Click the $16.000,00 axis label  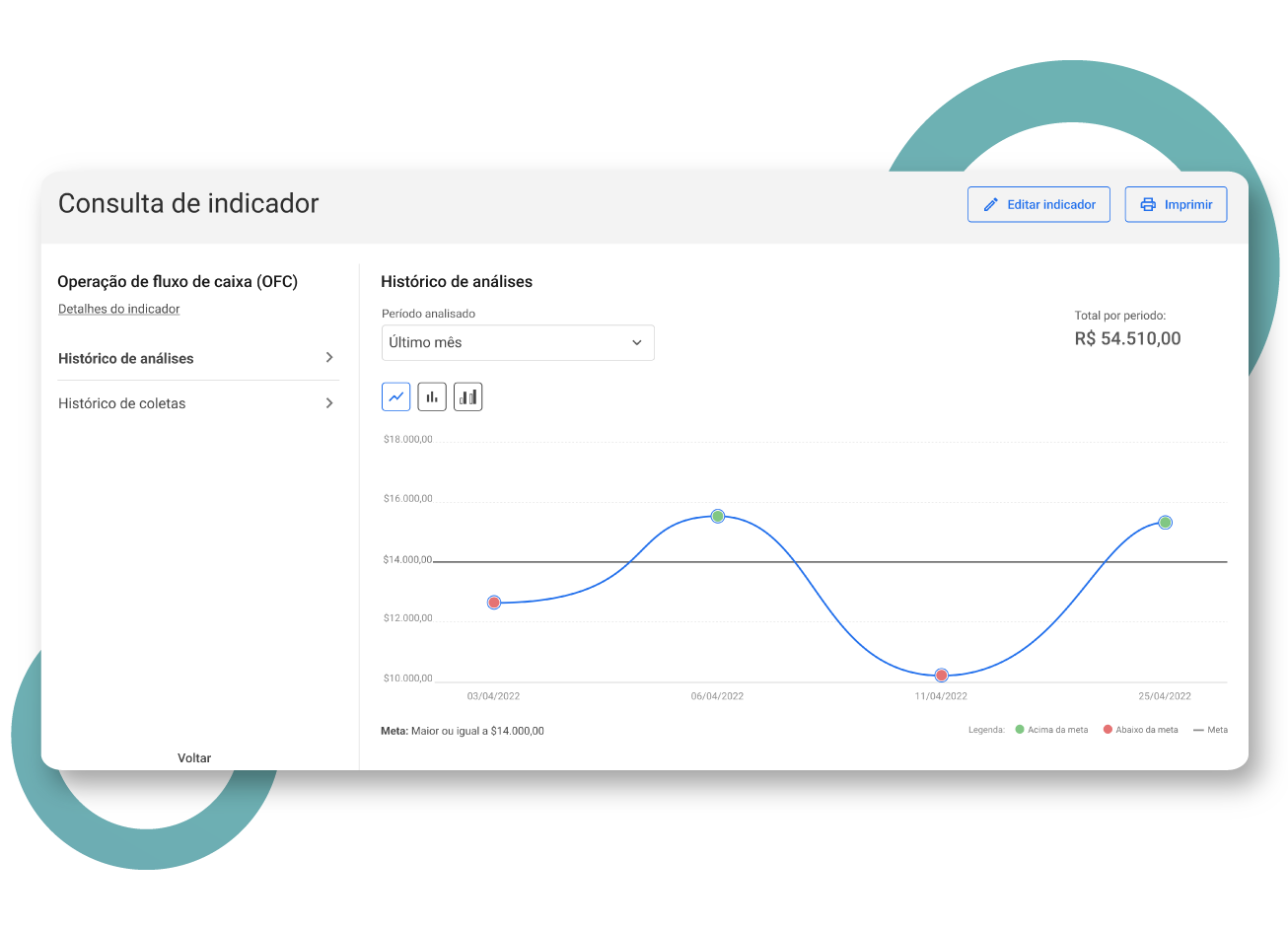point(407,499)
